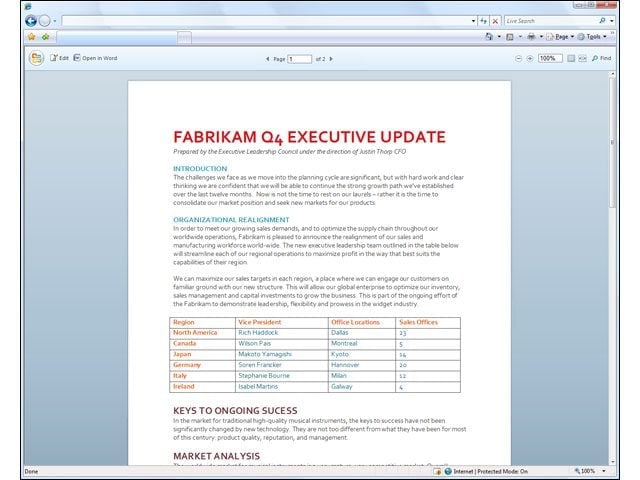Click the Add to Favorites icon

(46, 37)
